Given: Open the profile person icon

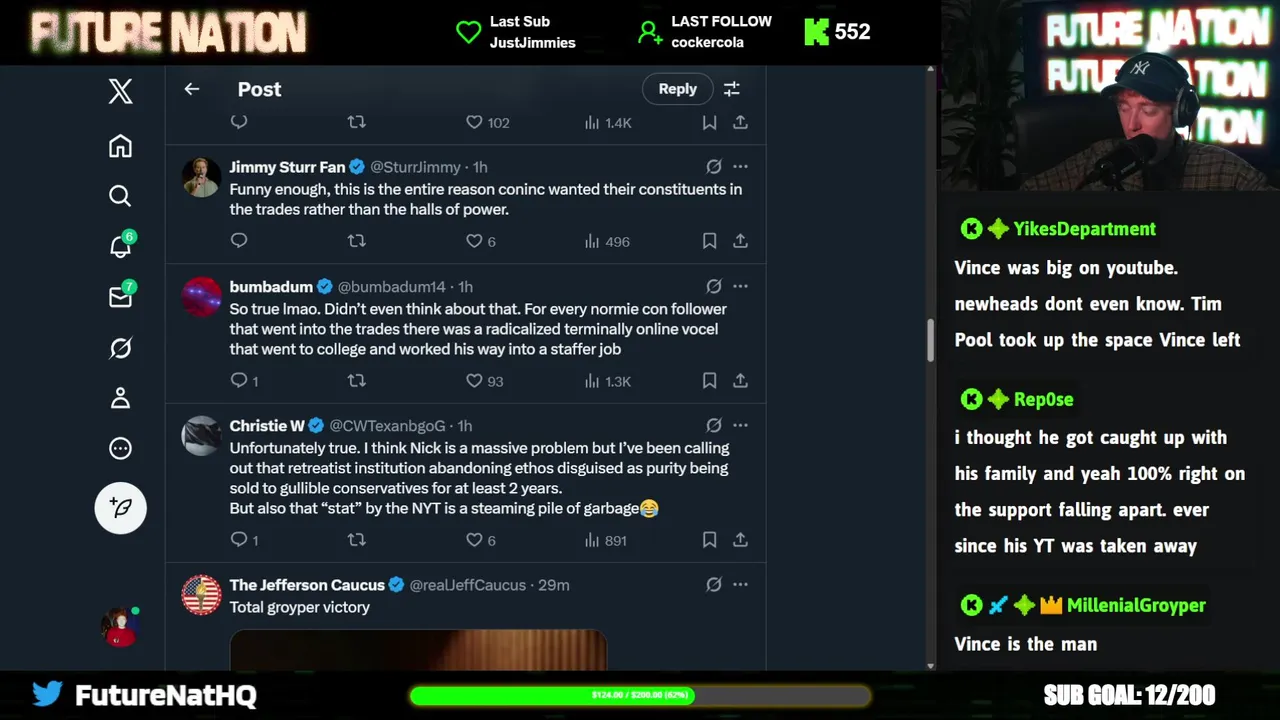Looking at the screenshot, I should click(120, 398).
